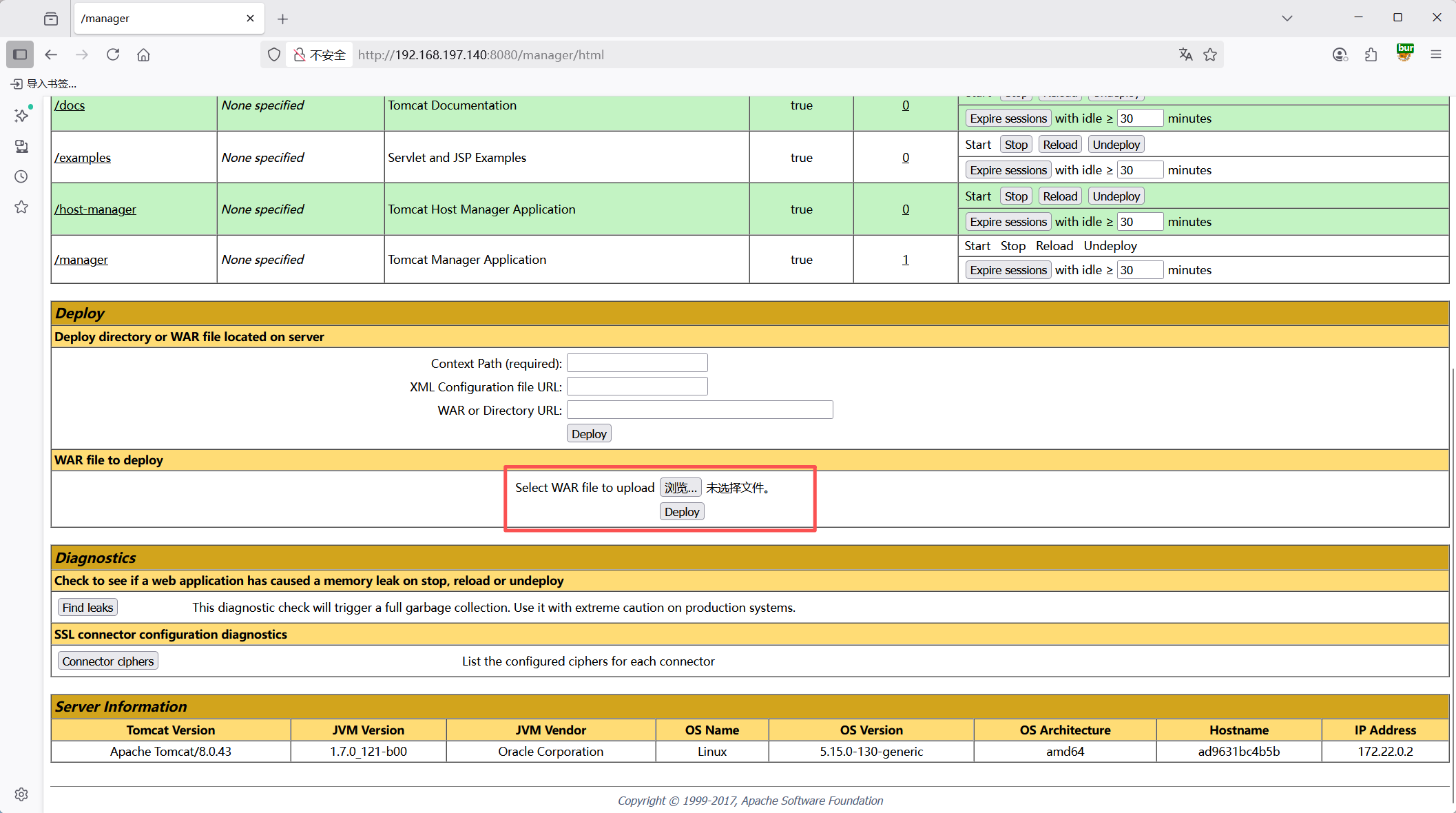1456x813 pixels.
Task: Focus the XML Configuration file URL field
Action: click(637, 387)
